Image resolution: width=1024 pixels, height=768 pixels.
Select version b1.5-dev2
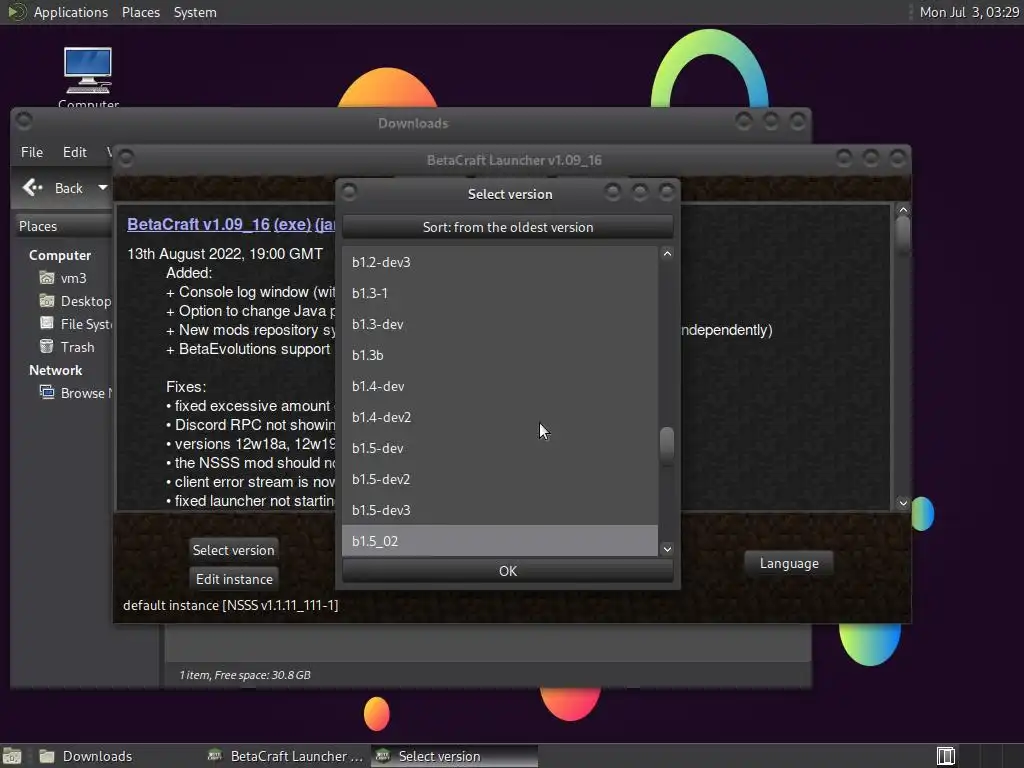pos(500,479)
